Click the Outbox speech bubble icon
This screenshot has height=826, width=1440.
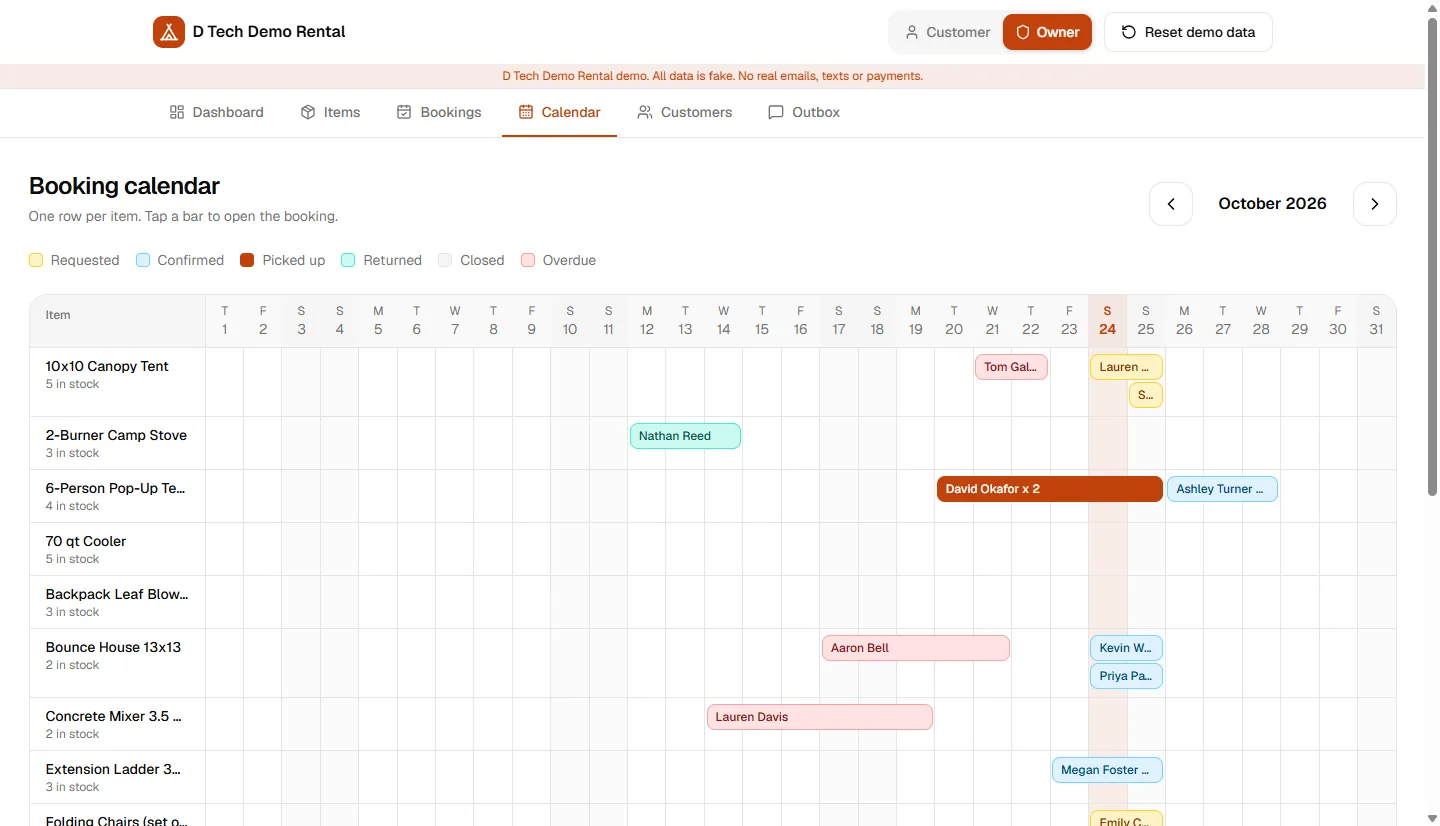776,112
